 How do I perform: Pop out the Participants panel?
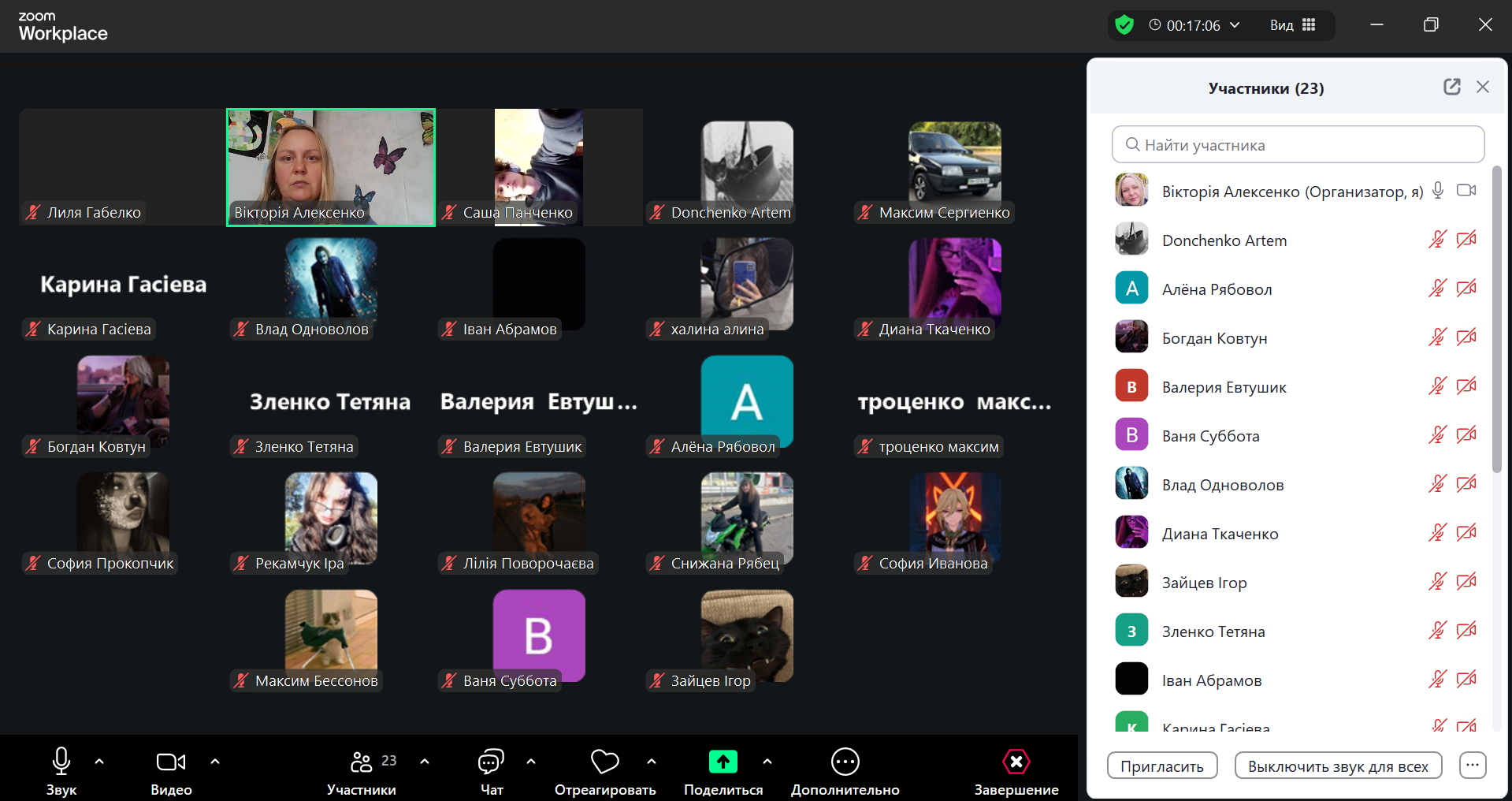click(1451, 88)
